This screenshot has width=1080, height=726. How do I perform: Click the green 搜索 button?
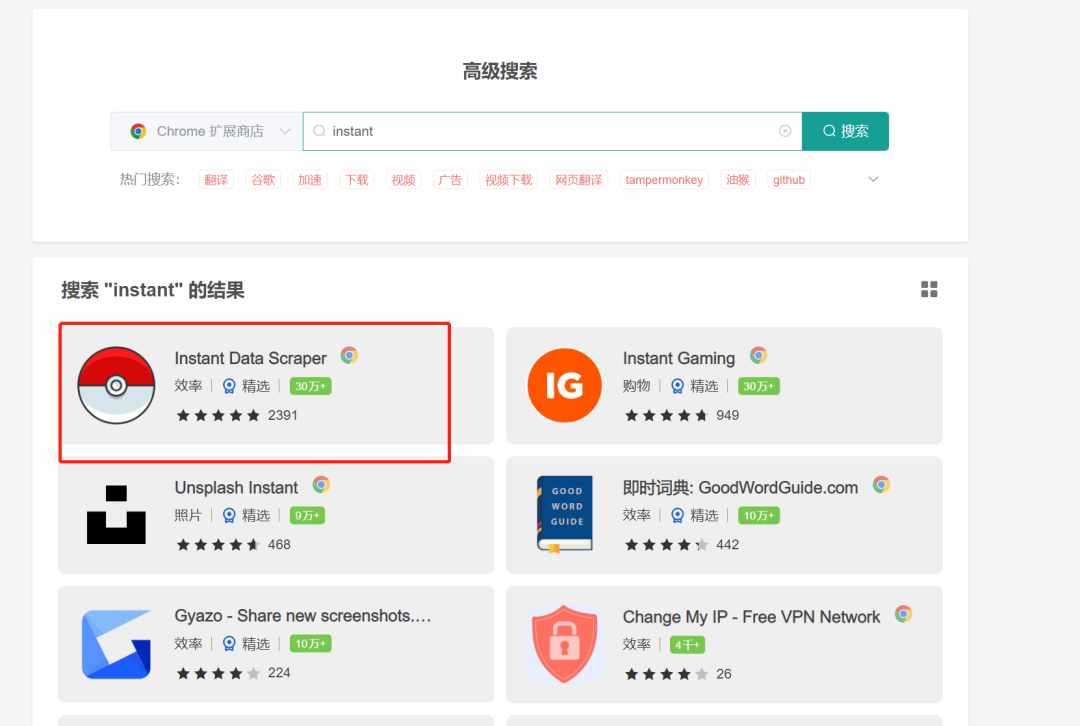tap(845, 131)
